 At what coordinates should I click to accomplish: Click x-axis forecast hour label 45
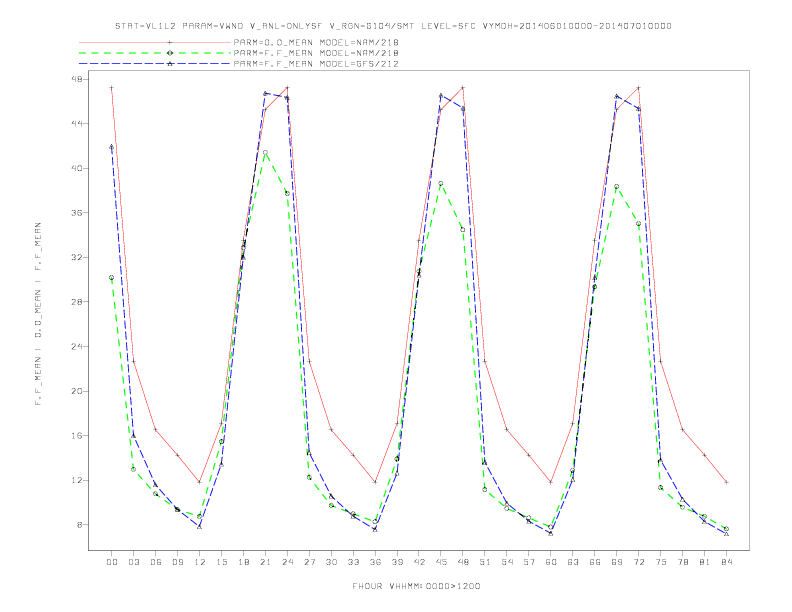(x=441, y=562)
